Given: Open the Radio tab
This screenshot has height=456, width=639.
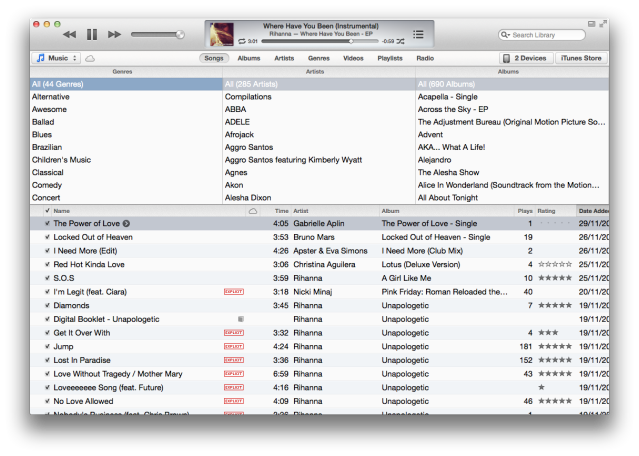Looking at the screenshot, I should [x=425, y=58].
